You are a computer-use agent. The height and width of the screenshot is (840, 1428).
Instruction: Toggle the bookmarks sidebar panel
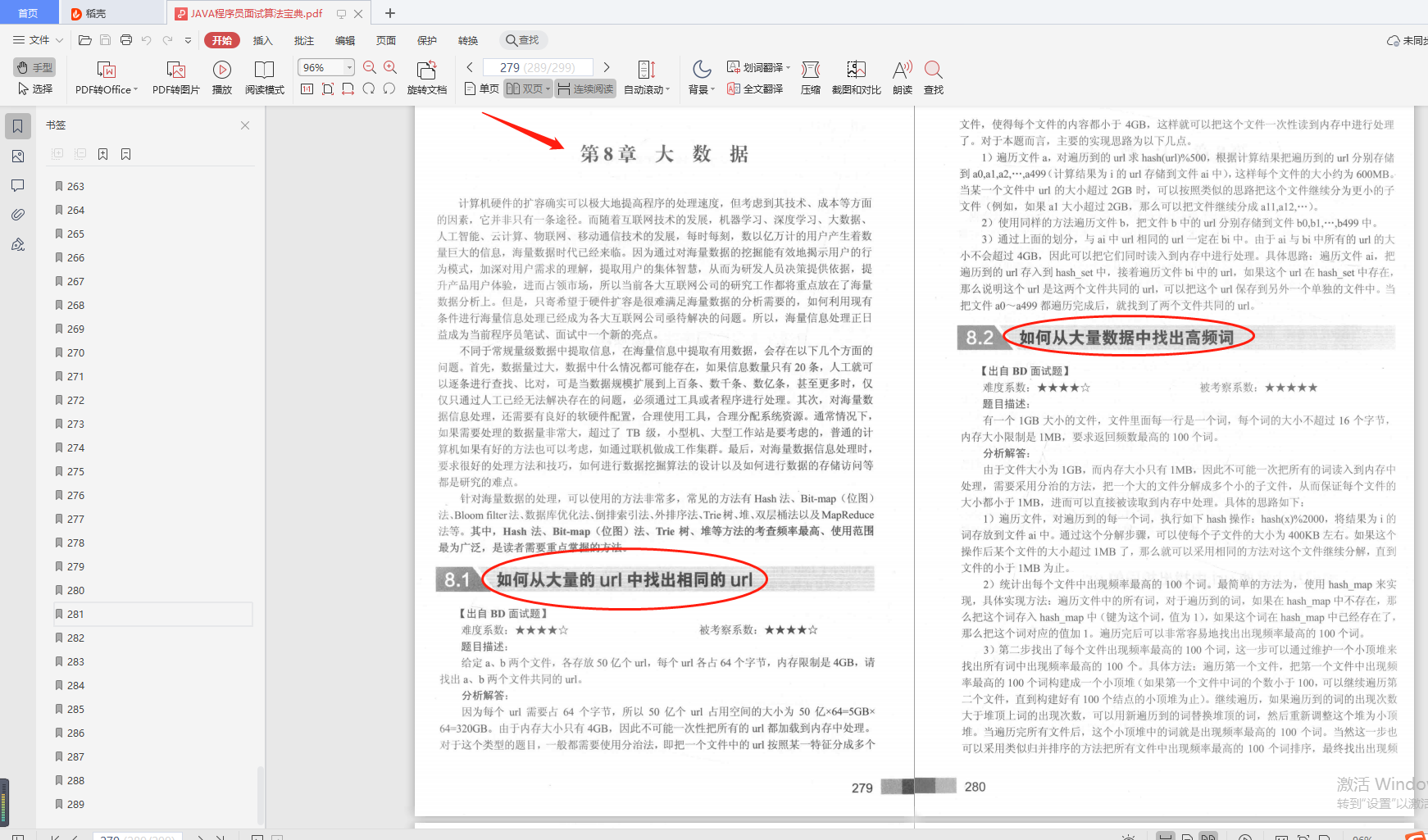18,126
